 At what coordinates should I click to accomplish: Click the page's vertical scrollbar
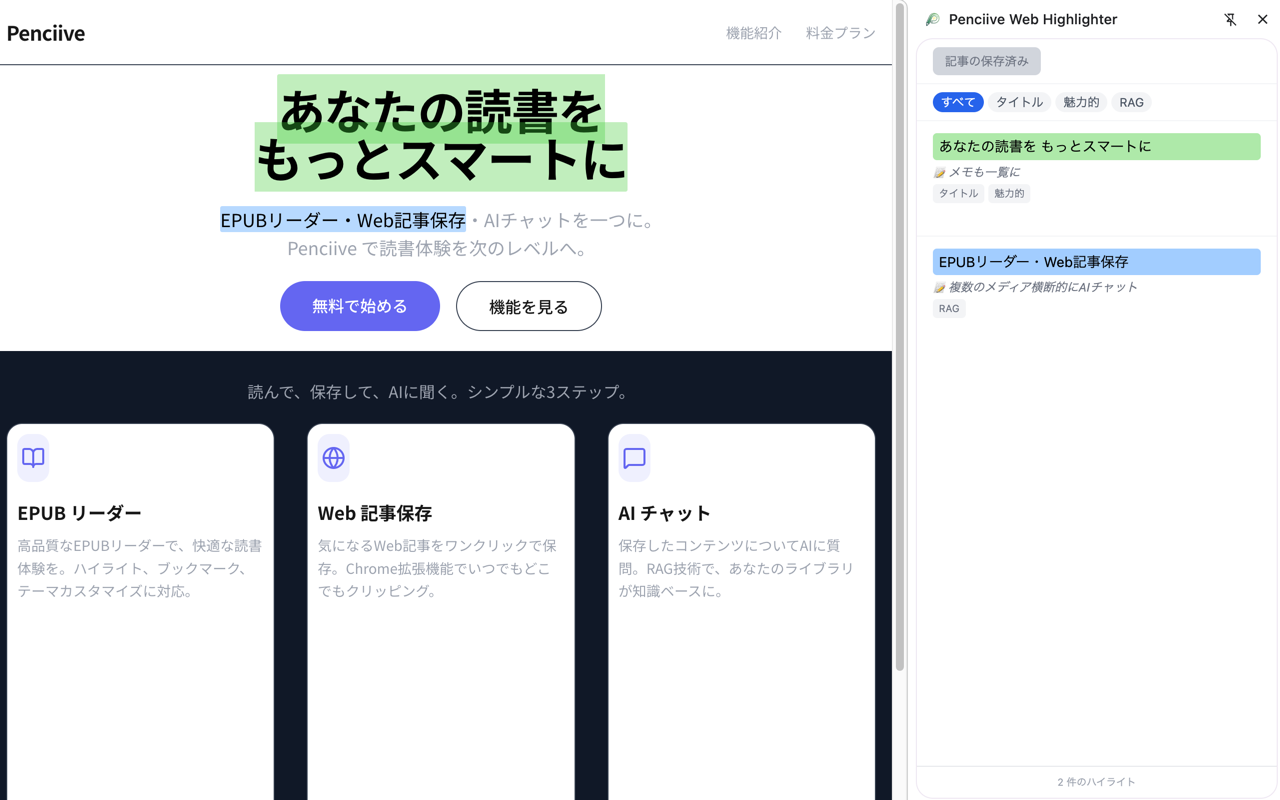coord(900,338)
